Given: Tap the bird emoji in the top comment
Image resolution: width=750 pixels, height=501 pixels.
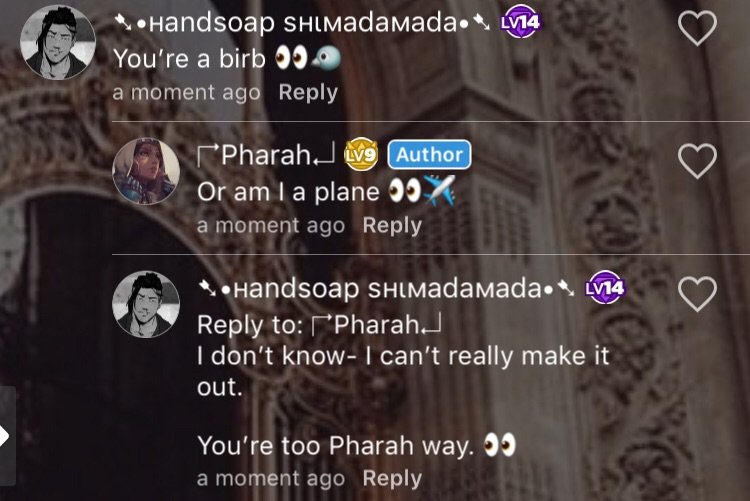Looking at the screenshot, I should (326, 58).
